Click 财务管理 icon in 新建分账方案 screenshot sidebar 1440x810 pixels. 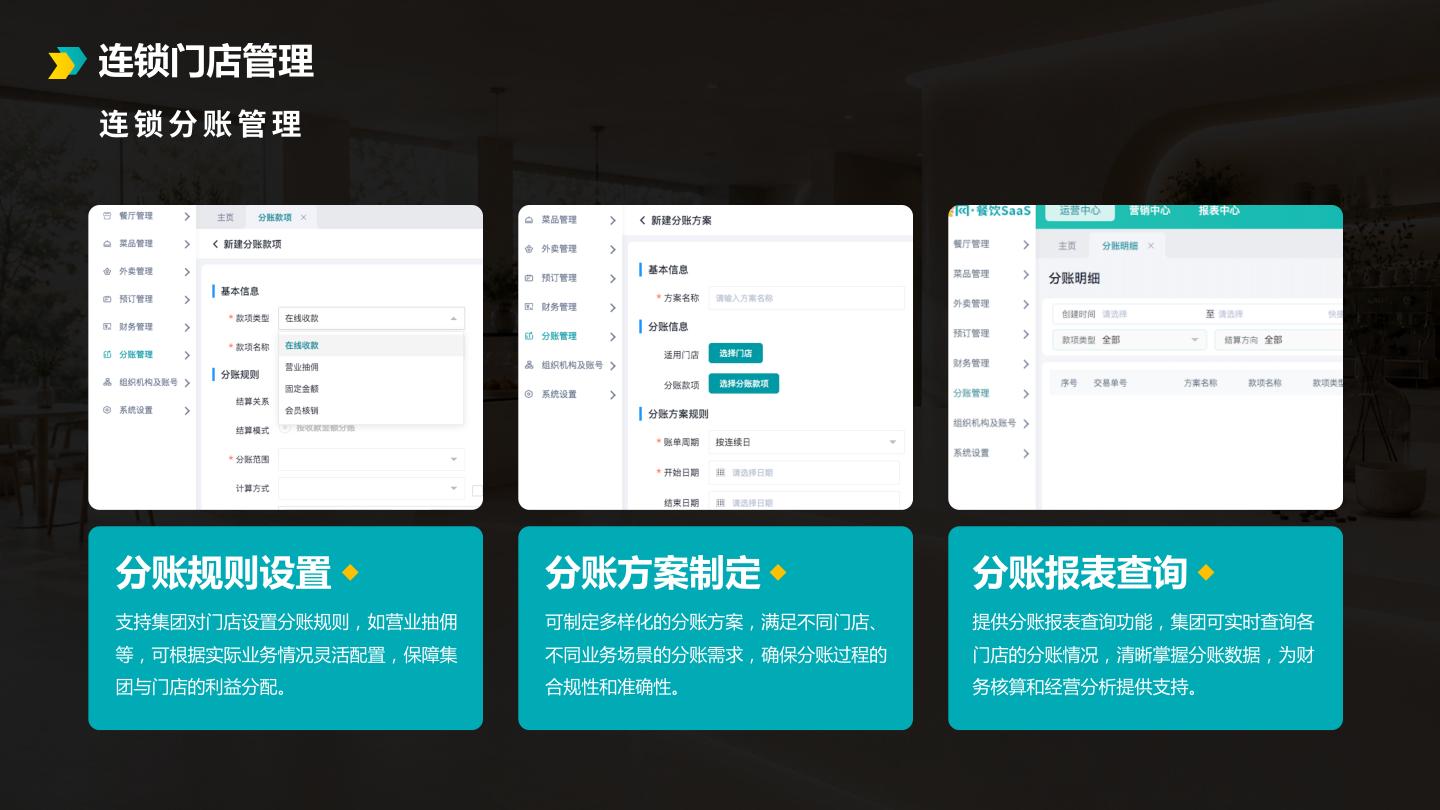click(529, 307)
